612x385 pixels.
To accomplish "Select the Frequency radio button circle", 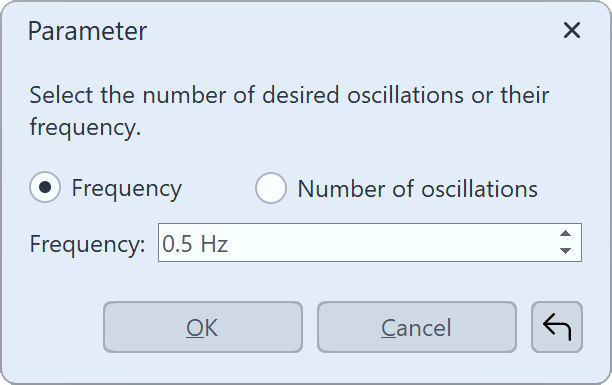I will pyautogui.click(x=45, y=187).
